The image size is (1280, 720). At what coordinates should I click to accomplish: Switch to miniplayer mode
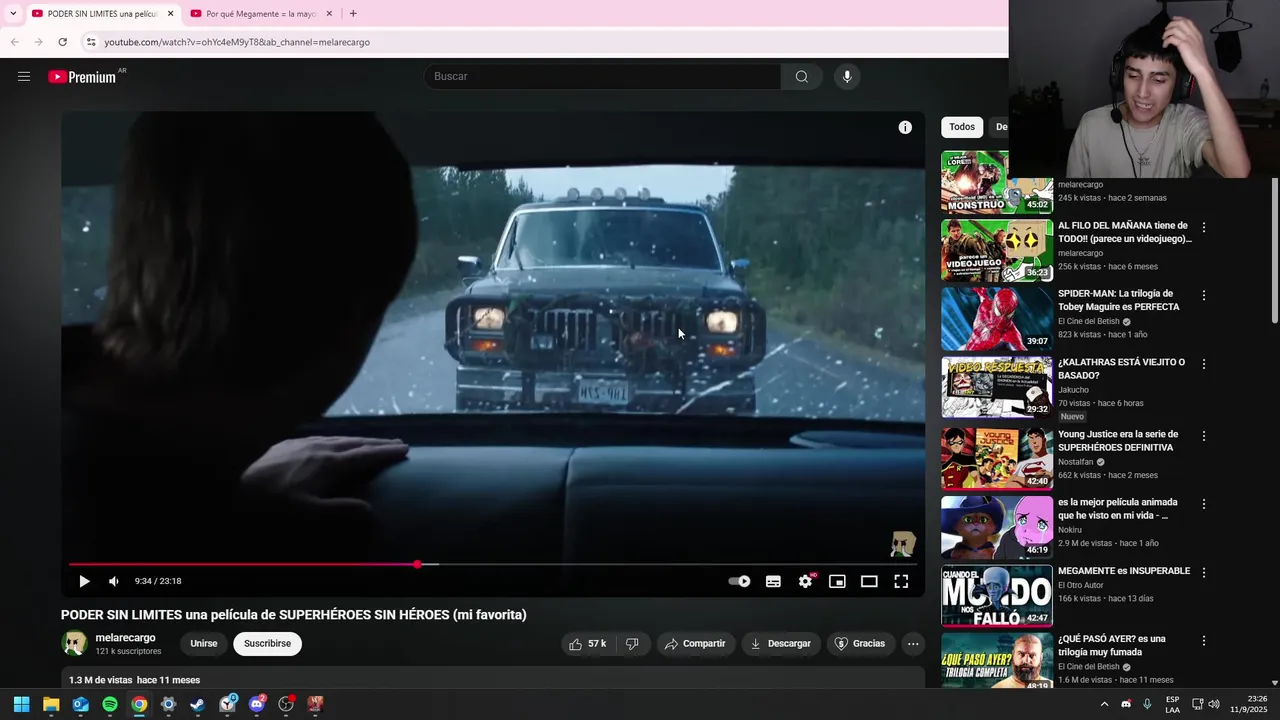click(837, 581)
